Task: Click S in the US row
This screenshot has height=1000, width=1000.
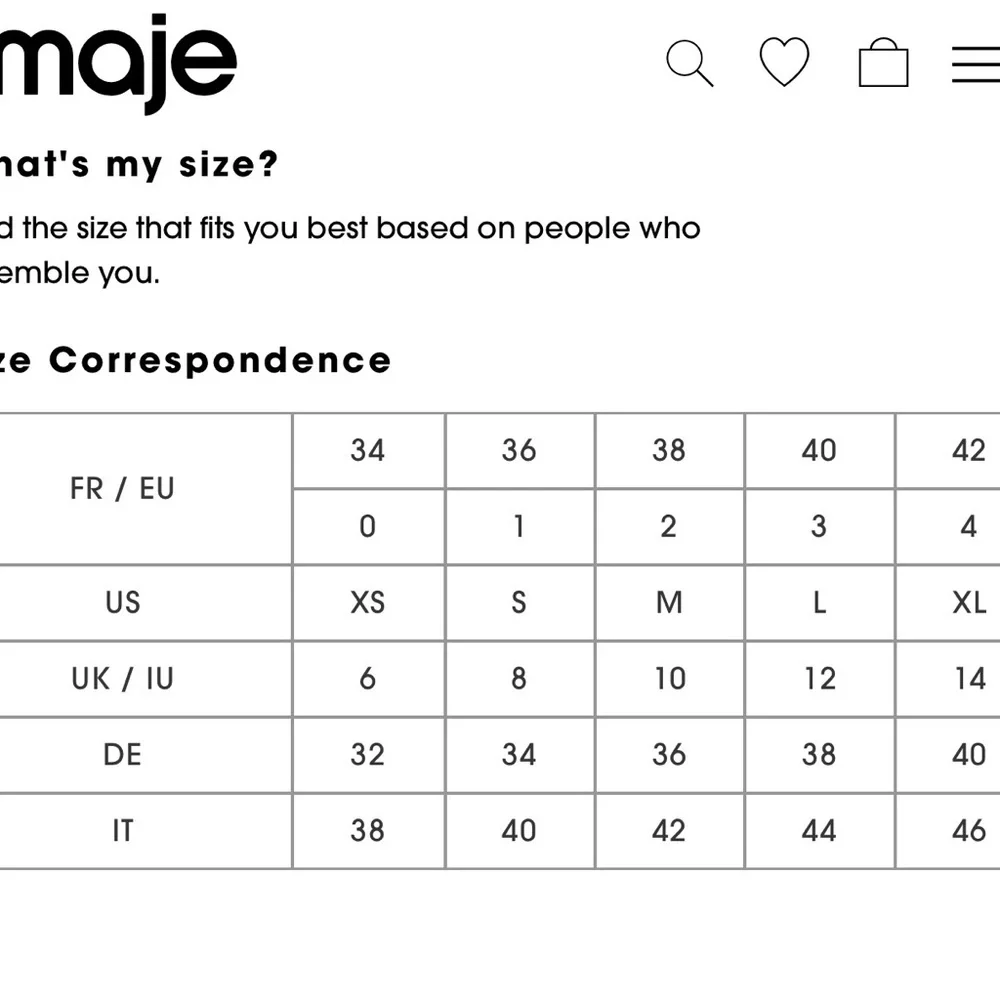Action: (x=519, y=602)
